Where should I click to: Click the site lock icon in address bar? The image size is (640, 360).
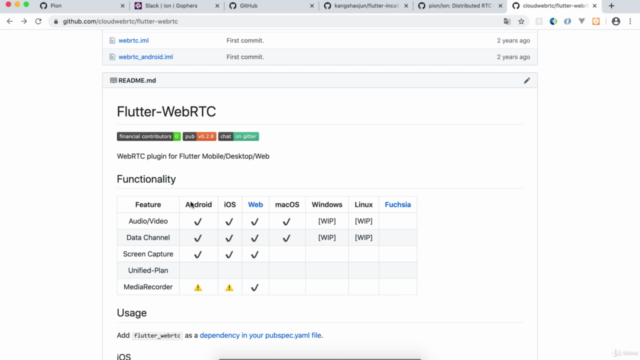(56, 21)
